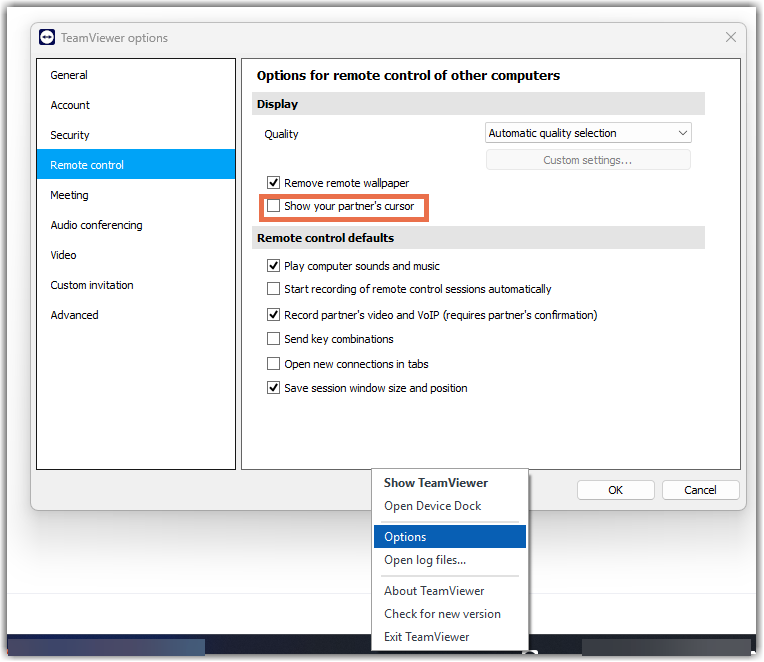Expand the Quality dropdown

pyautogui.click(x=588, y=133)
